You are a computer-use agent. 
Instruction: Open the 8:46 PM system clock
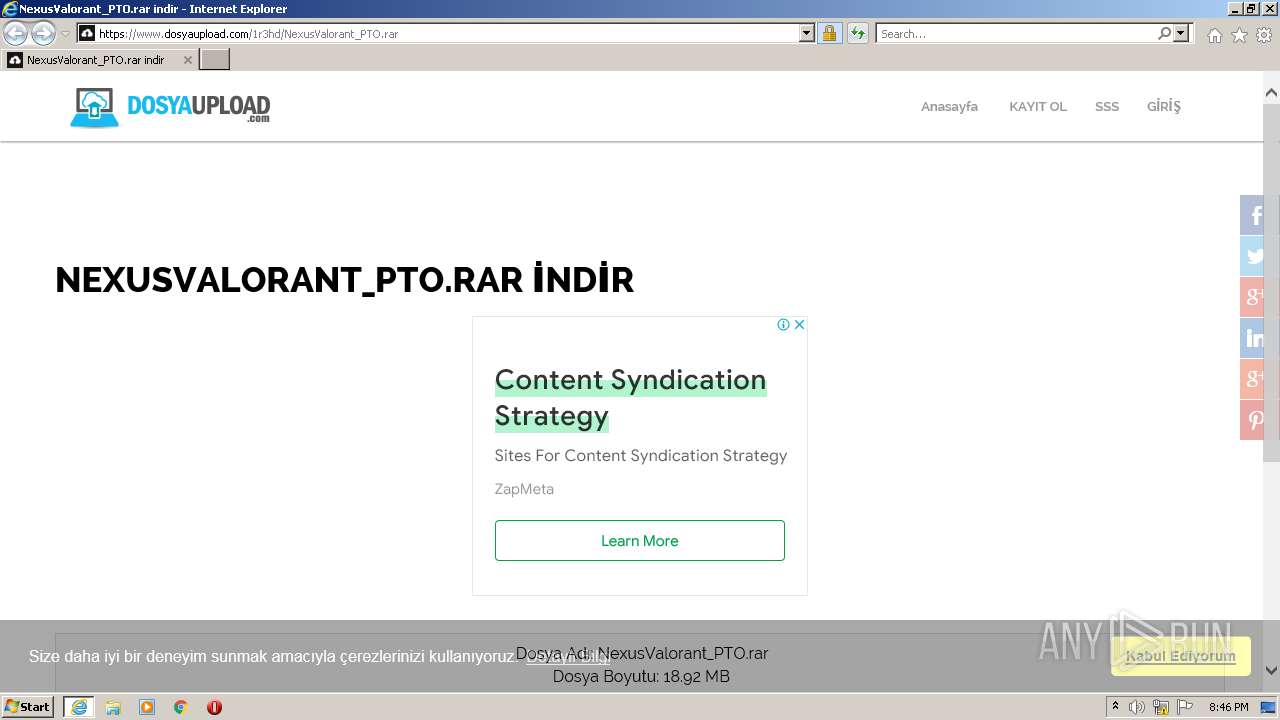click(1229, 707)
